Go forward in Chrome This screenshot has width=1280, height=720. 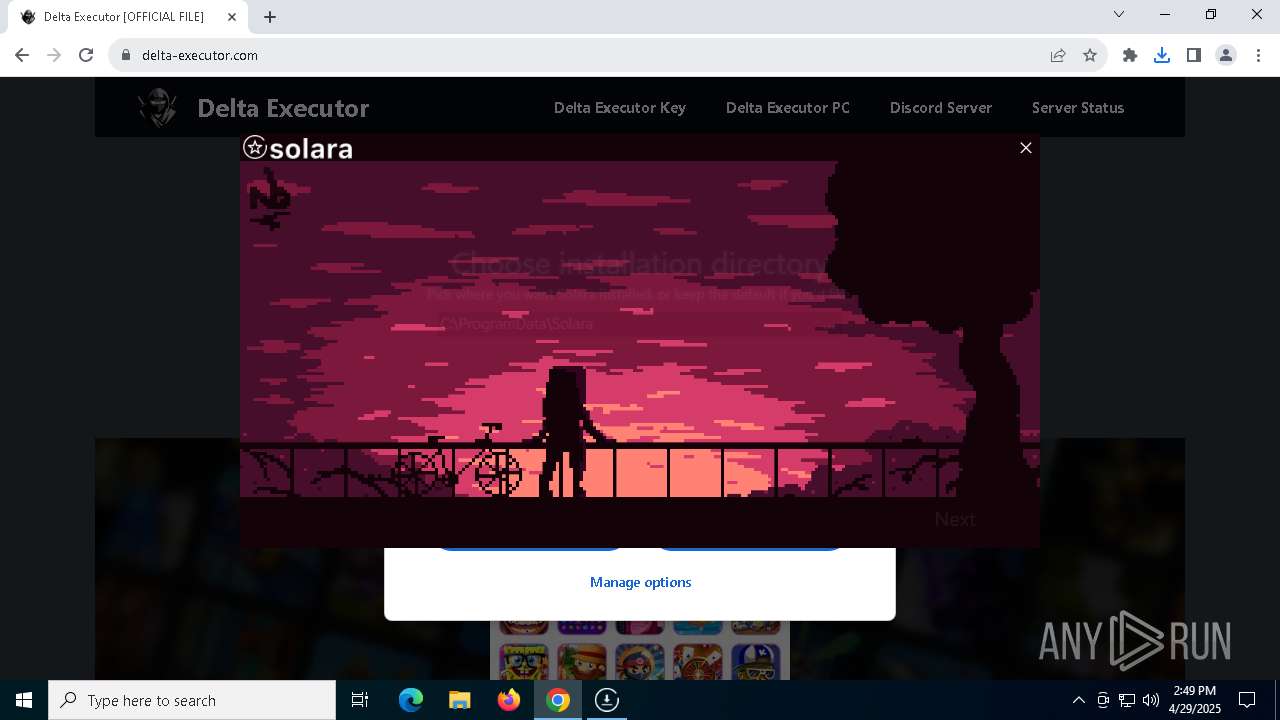coord(54,55)
